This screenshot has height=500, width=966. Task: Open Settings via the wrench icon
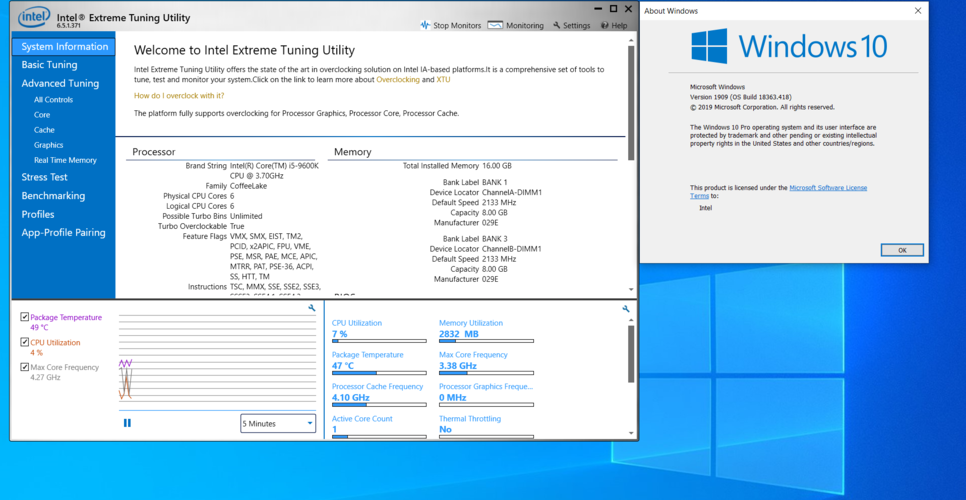click(x=556, y=25)
